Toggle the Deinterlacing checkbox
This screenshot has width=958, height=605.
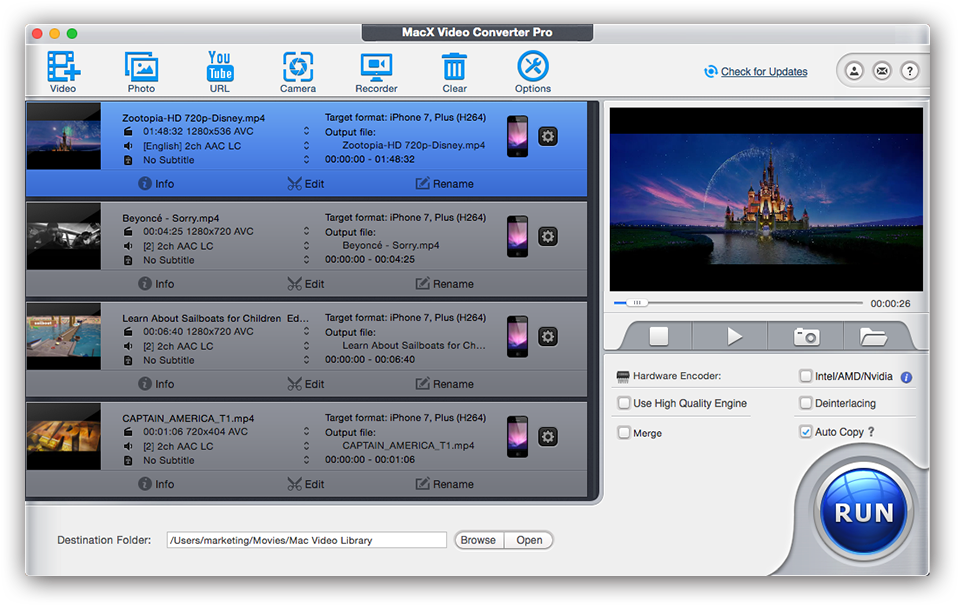pyautogui.click(x=806, y=403)
